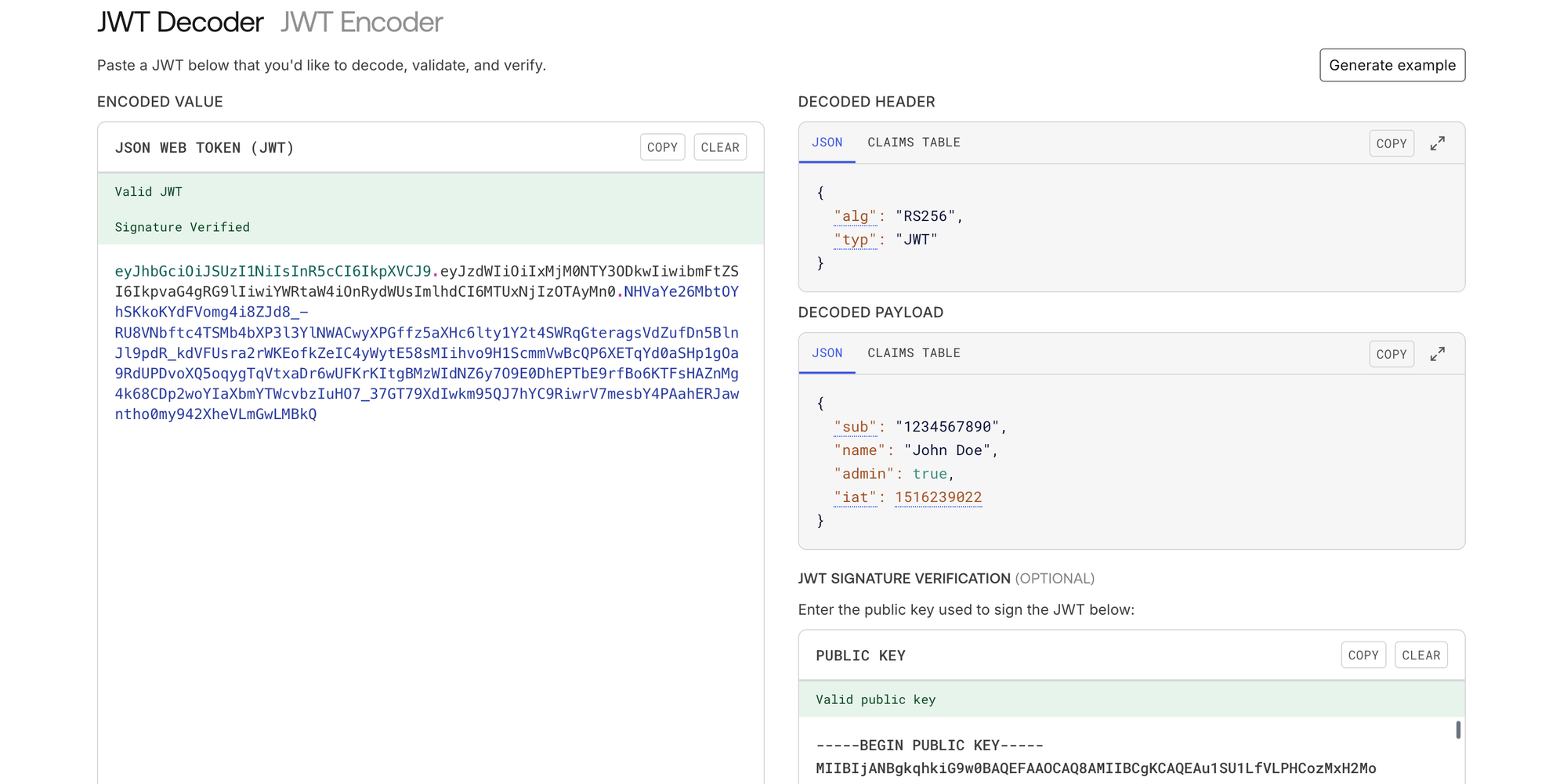Open the Claims Table view for the header

914,142
